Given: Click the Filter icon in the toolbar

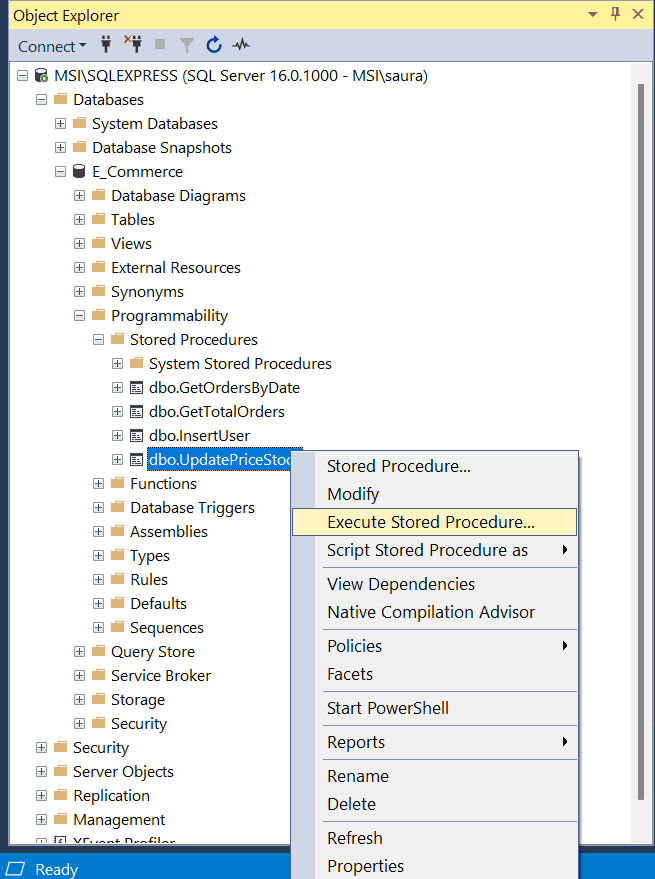Looking at the screenshot, I should (187, 46).
